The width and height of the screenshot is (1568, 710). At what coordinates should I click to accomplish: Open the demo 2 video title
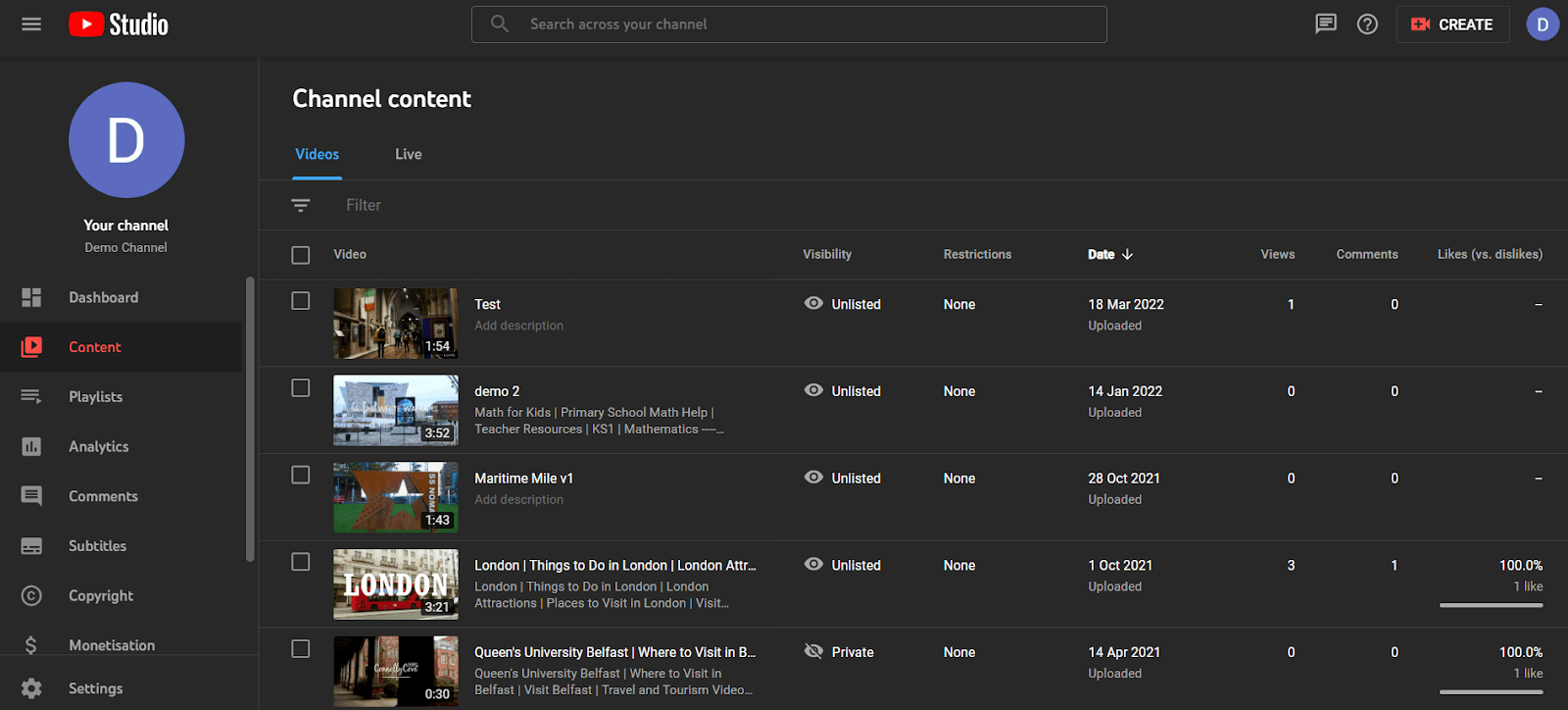(497, 391)
